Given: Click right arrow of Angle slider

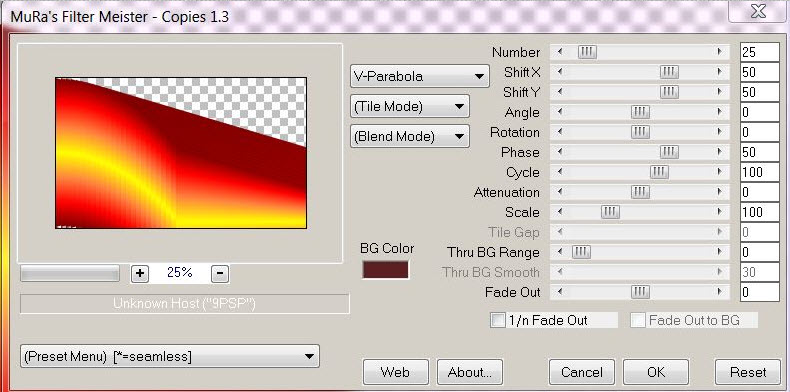Looking at the screenshot, I should pyautogui.click(x=720, y=112).
